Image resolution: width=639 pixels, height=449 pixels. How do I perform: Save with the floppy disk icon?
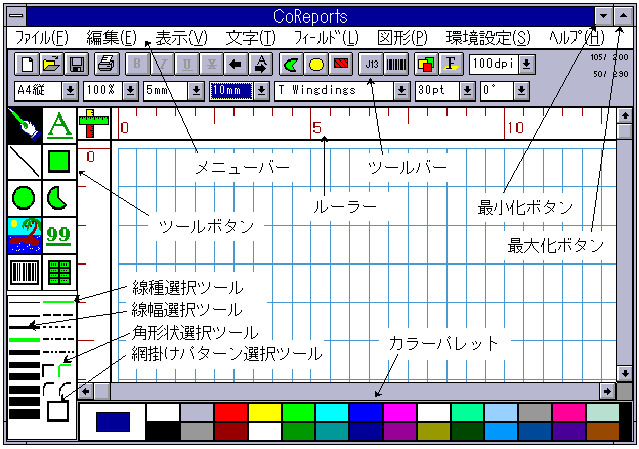coord(77,64)
